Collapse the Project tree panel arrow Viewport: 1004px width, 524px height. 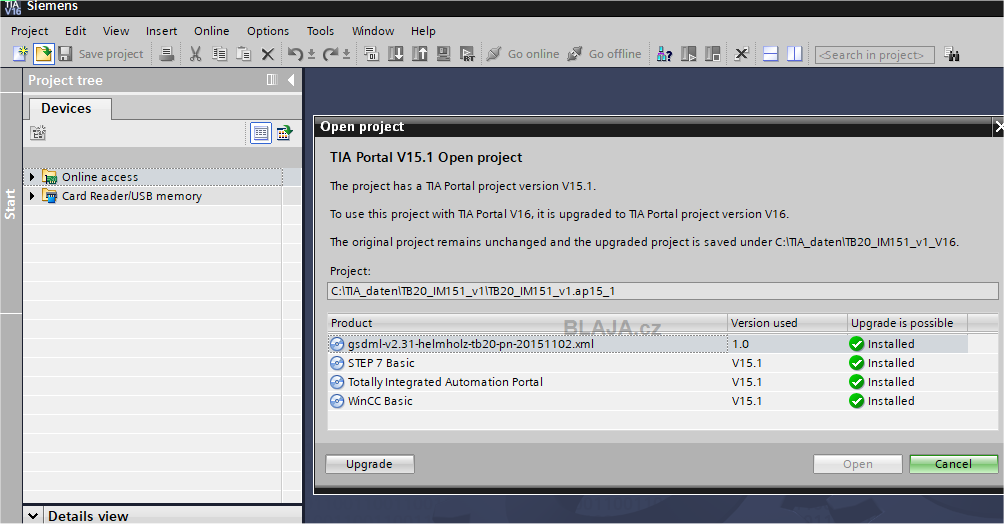tap(291, 80)
